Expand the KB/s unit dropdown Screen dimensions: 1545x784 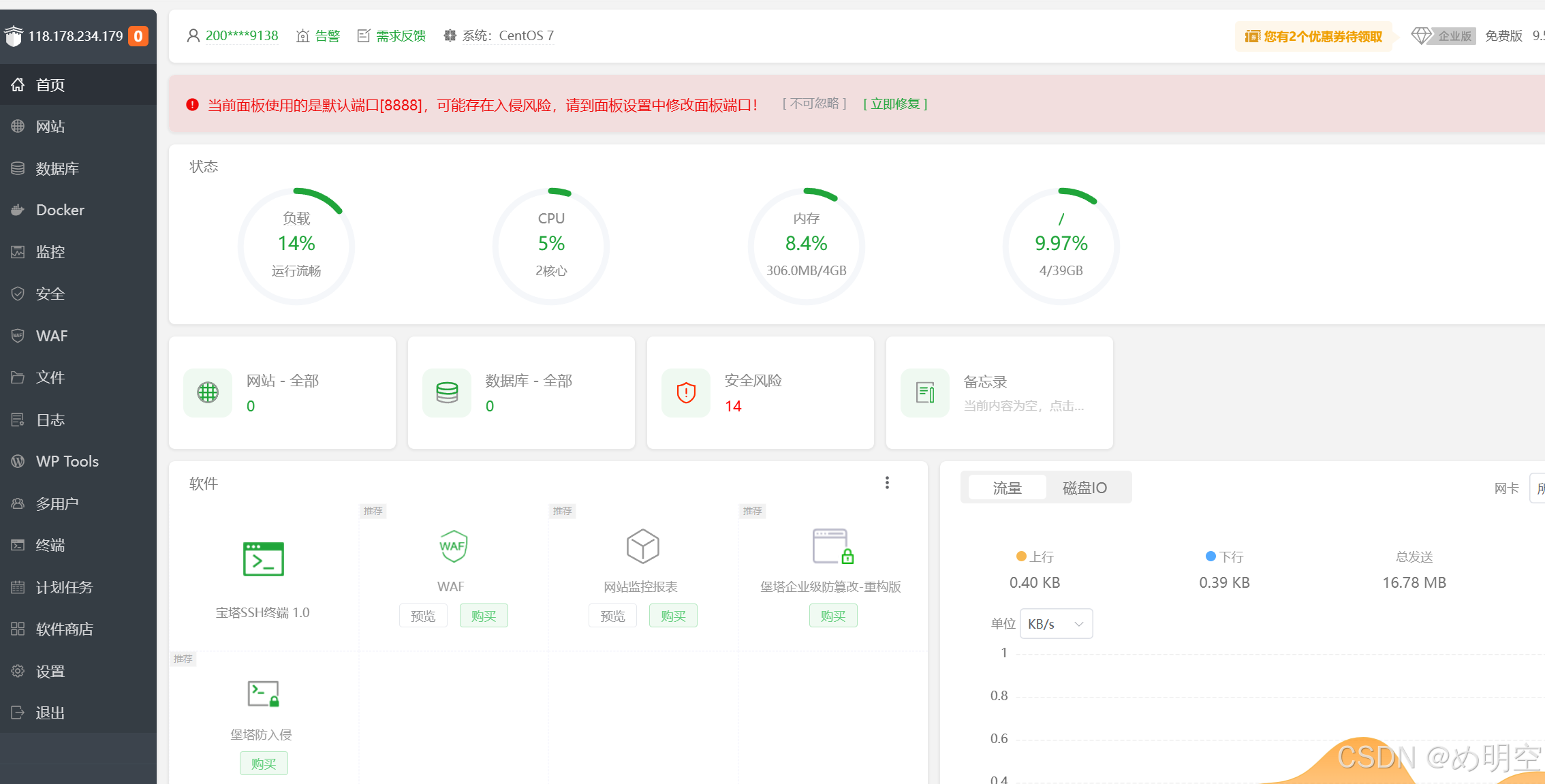[x=1056, y=624]
